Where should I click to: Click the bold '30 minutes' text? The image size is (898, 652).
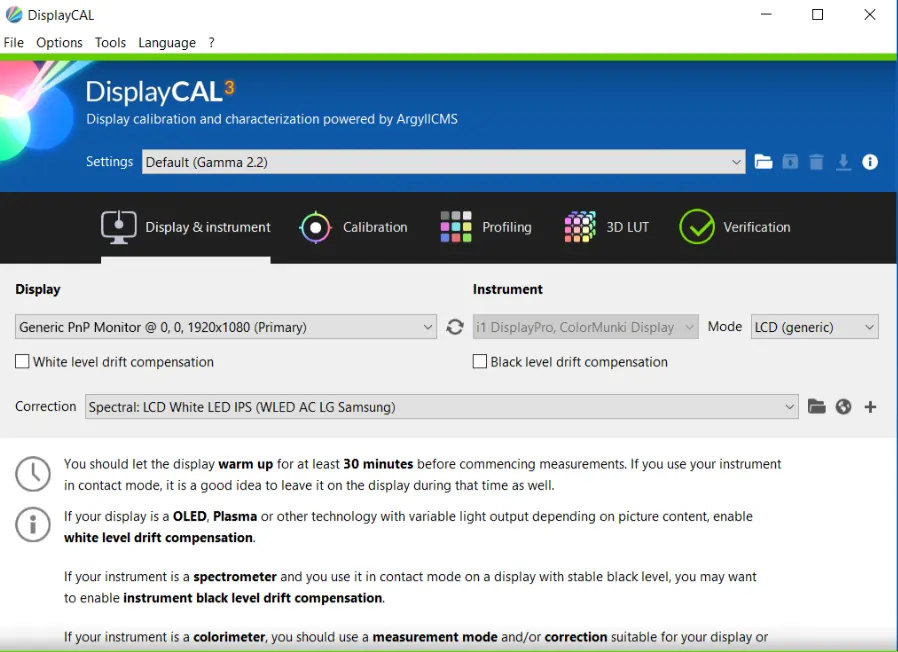click(x=378, y=464)
